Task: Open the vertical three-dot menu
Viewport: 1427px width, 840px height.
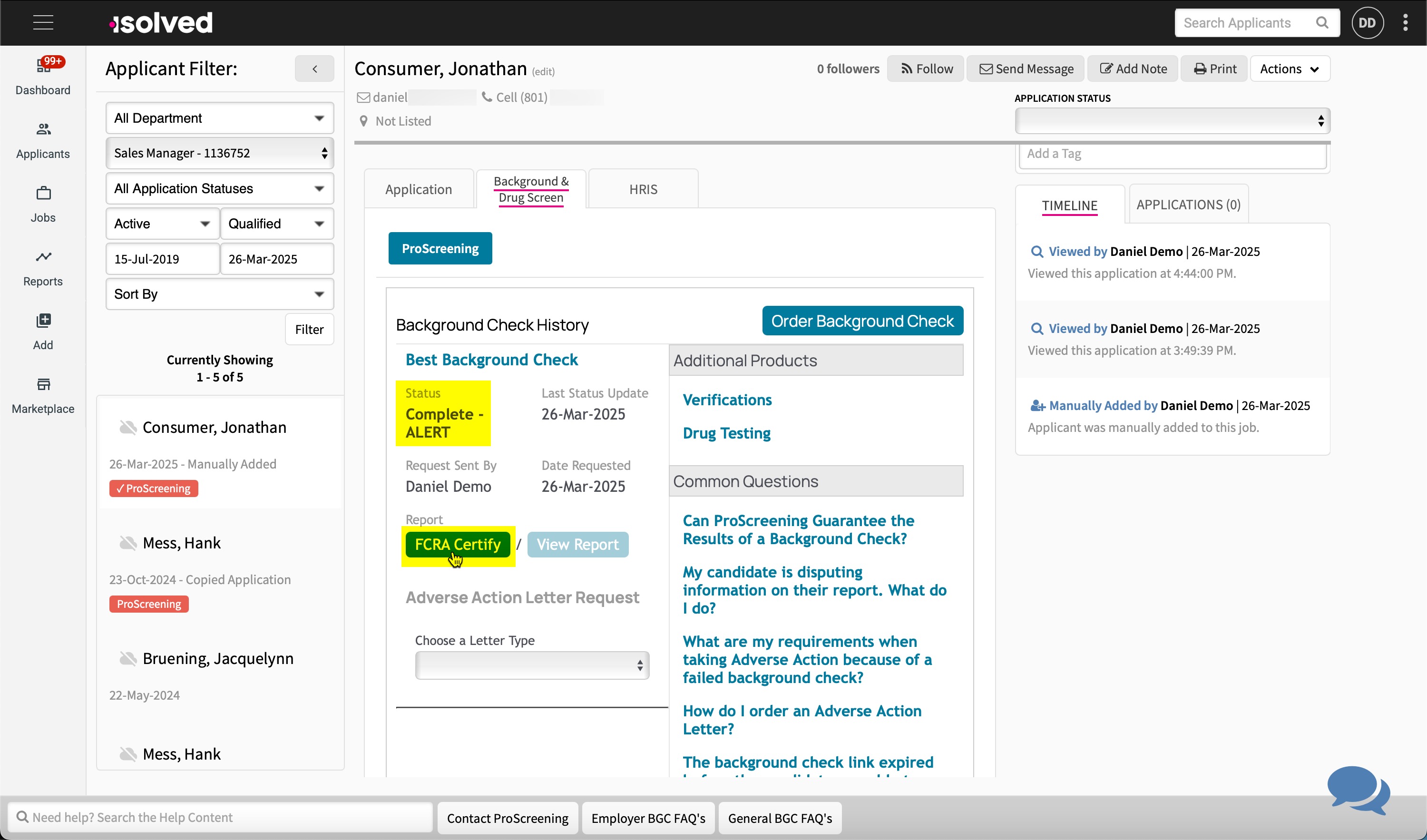Action: (x=1406, y=23)
